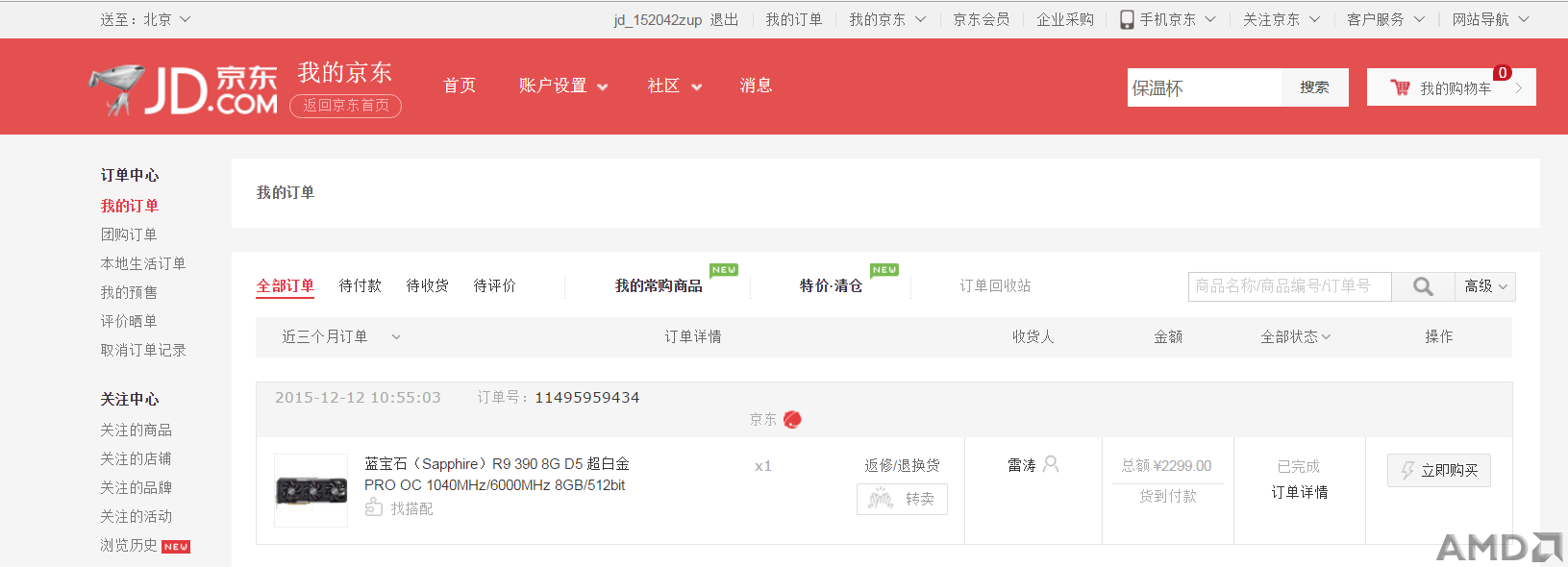This screenshot has width=1568, height=567.
Task: Open 关注的活动 in the sidebar
Action: (x=137, y=516)
